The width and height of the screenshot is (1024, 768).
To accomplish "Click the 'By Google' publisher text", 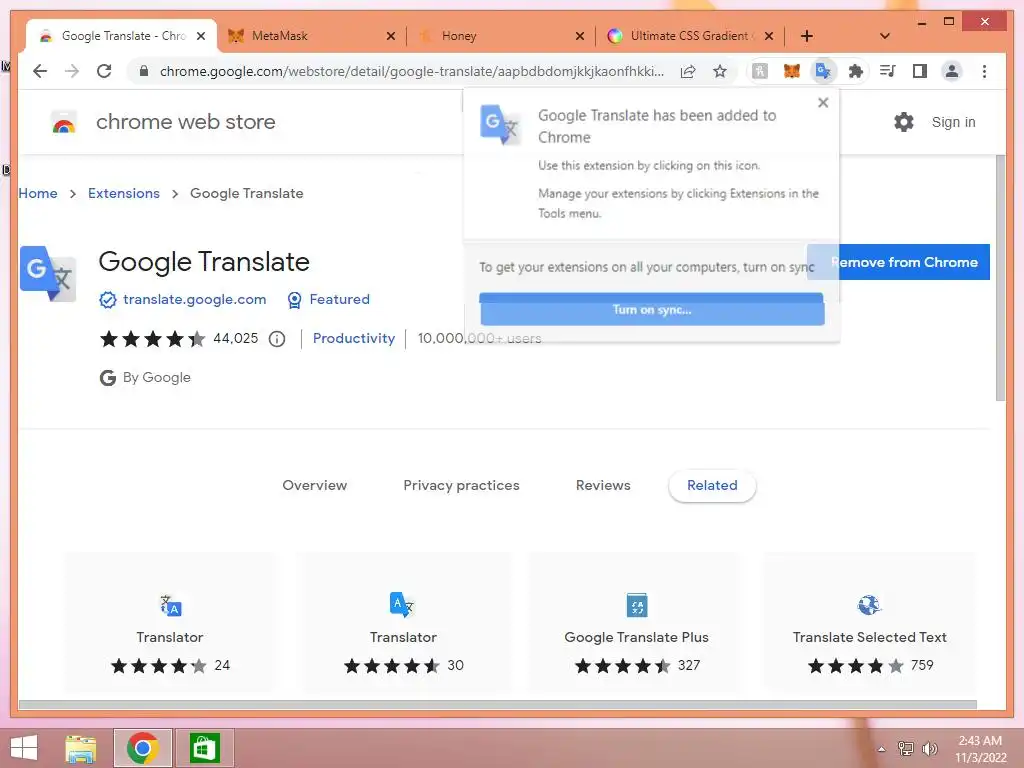I will 157,377.
